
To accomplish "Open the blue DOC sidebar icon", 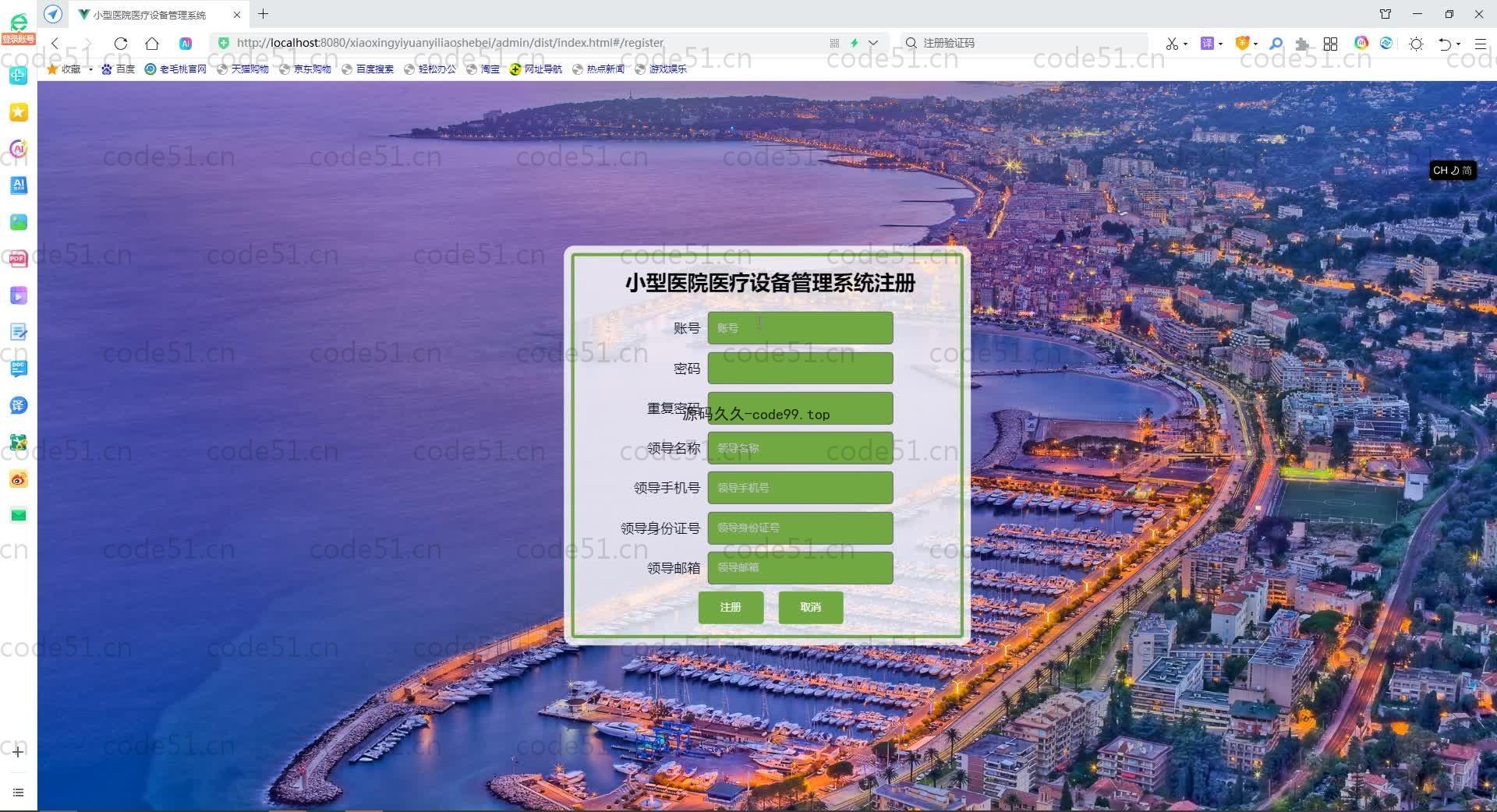I will tap(19, 369).
